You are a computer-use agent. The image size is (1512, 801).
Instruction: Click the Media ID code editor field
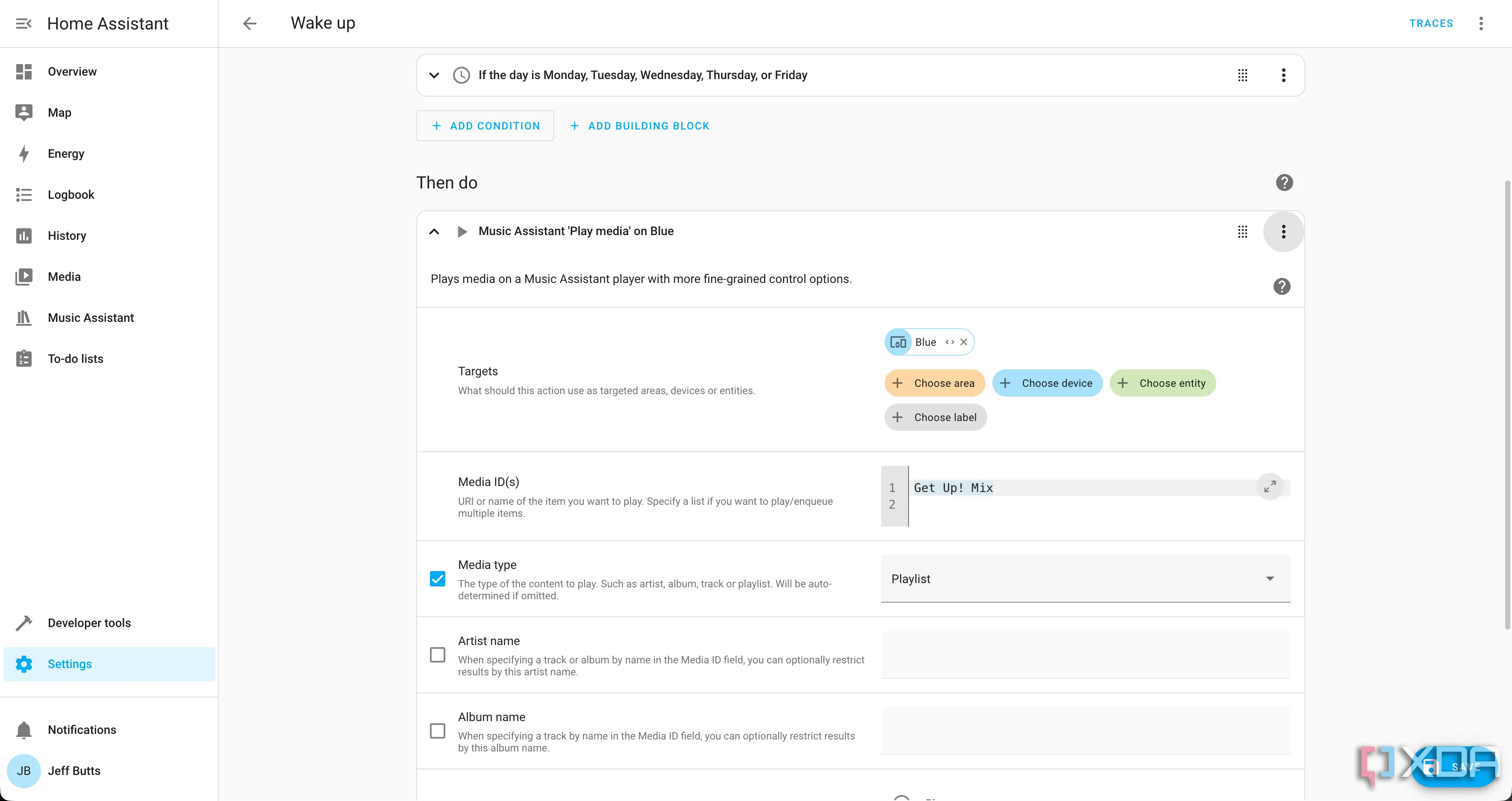click(x=1085, y=496)
